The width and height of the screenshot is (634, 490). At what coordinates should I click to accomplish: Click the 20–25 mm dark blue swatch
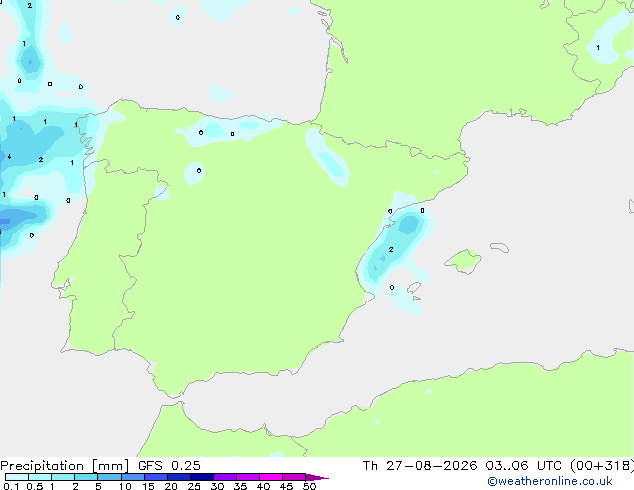[179, 477]
